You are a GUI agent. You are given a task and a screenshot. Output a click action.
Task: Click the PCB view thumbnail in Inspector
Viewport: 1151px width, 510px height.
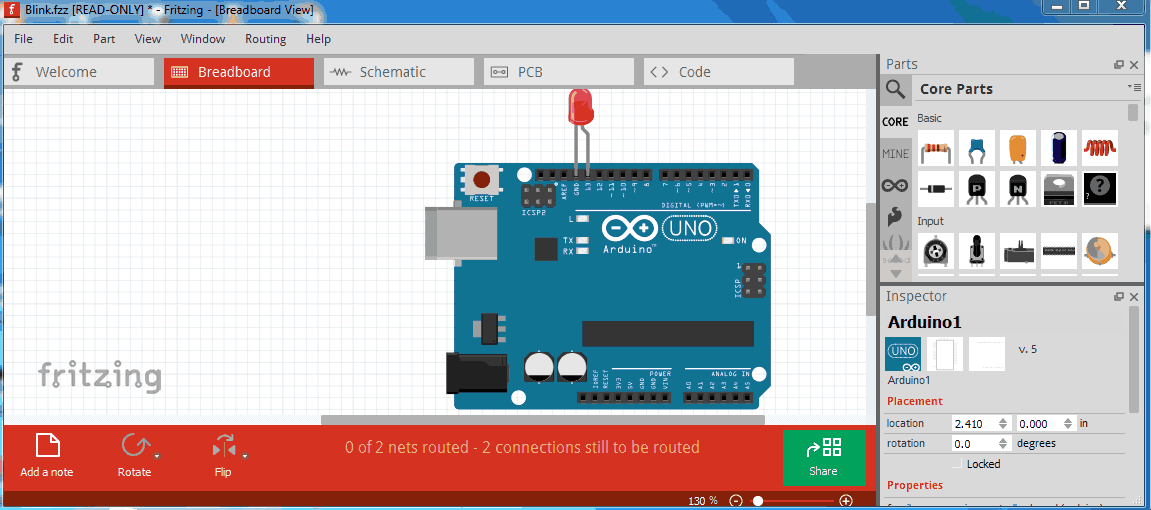[x=987, y=354]
